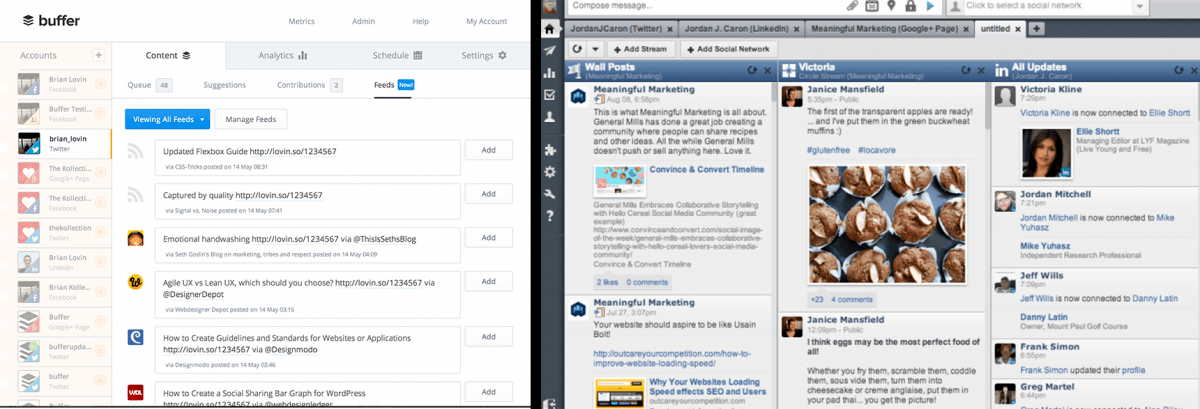Click feed icon beside Emotional handwashing post

point(135,238)
